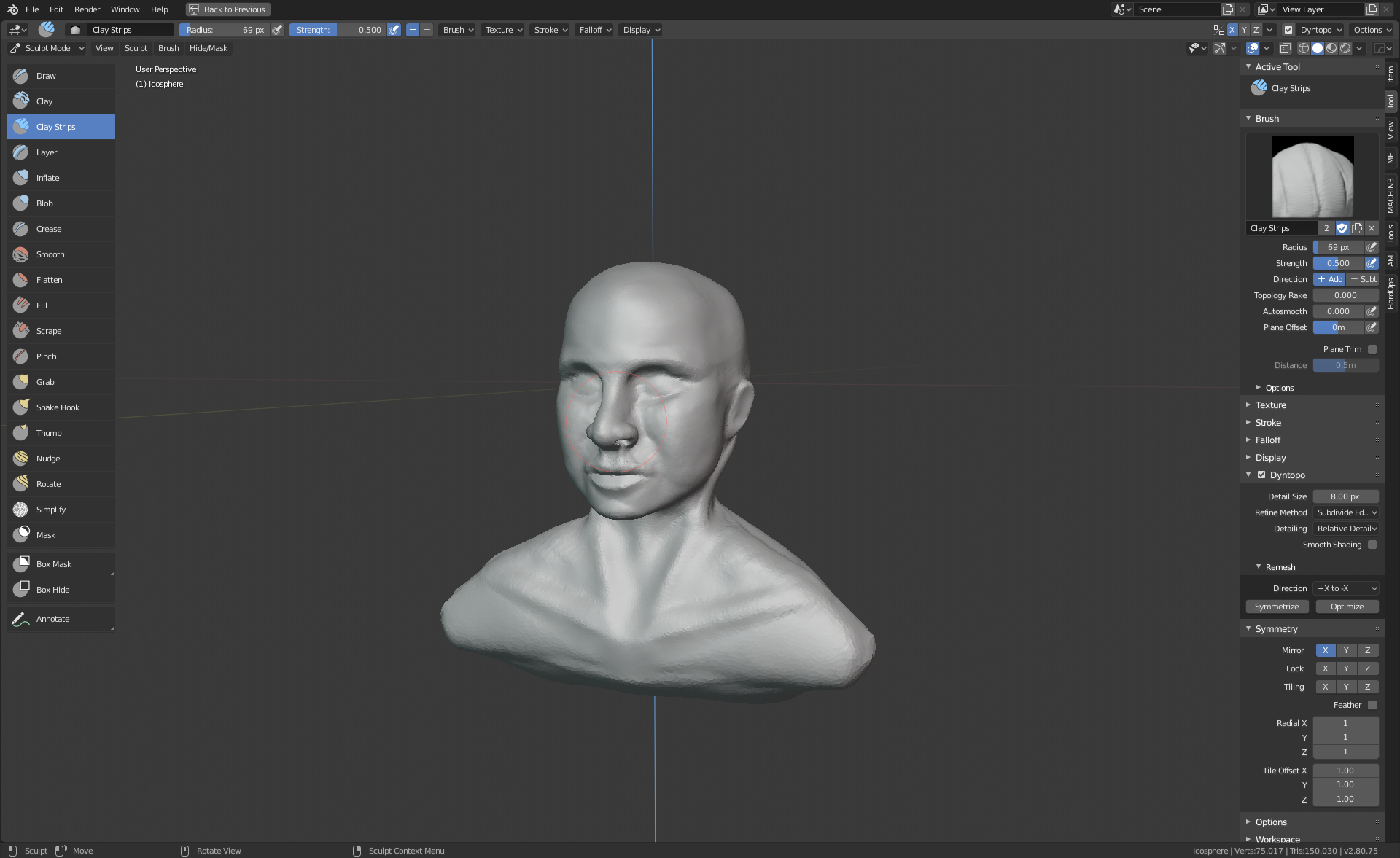Expand the Falloff panel section
The height and width of the screenshot is (858, 1400).
[x=1267, y=440]
